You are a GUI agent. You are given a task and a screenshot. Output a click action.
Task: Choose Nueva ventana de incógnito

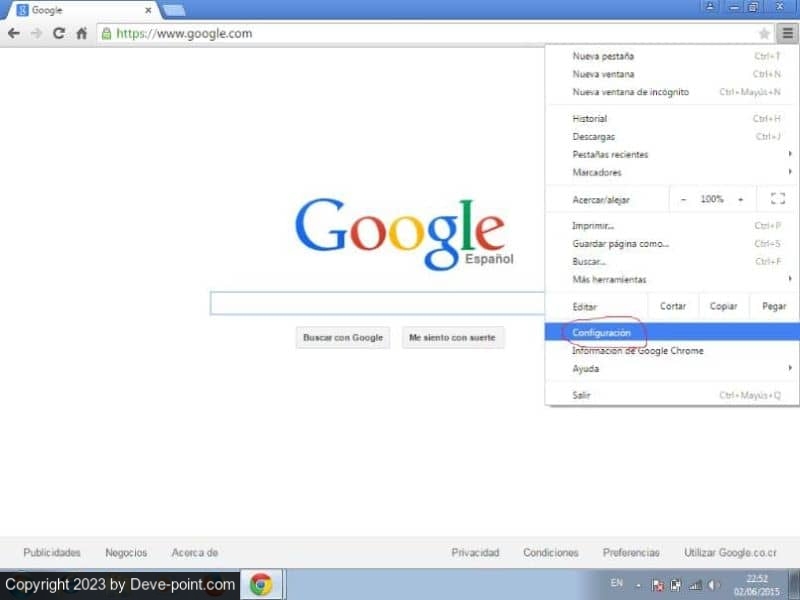[631, 92]
